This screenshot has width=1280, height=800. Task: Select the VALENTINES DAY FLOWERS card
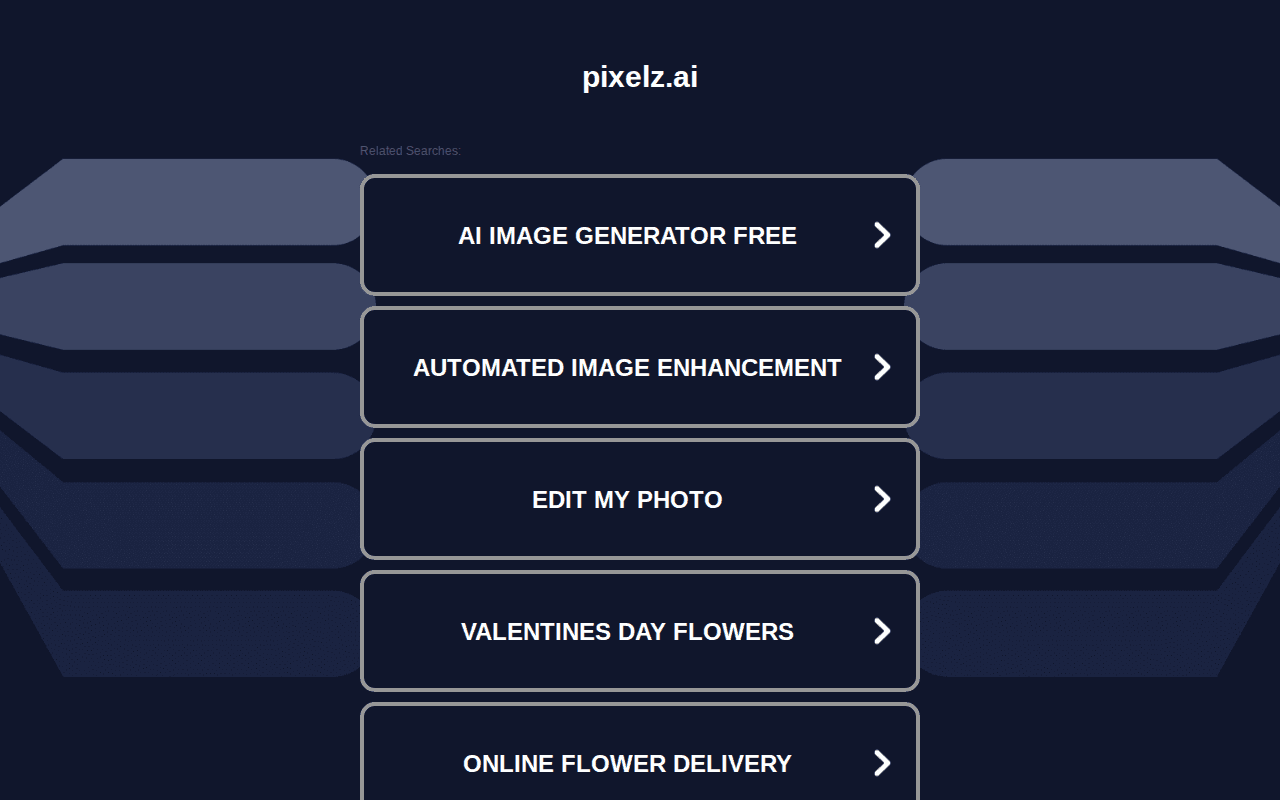tap(640, 631)
